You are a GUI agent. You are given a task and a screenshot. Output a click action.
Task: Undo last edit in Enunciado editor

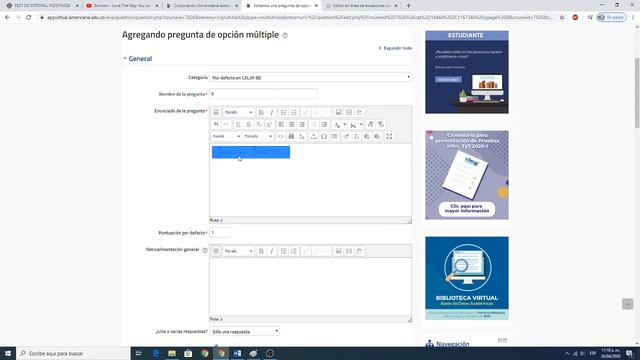pyautogui.click(x=216, y=124)
